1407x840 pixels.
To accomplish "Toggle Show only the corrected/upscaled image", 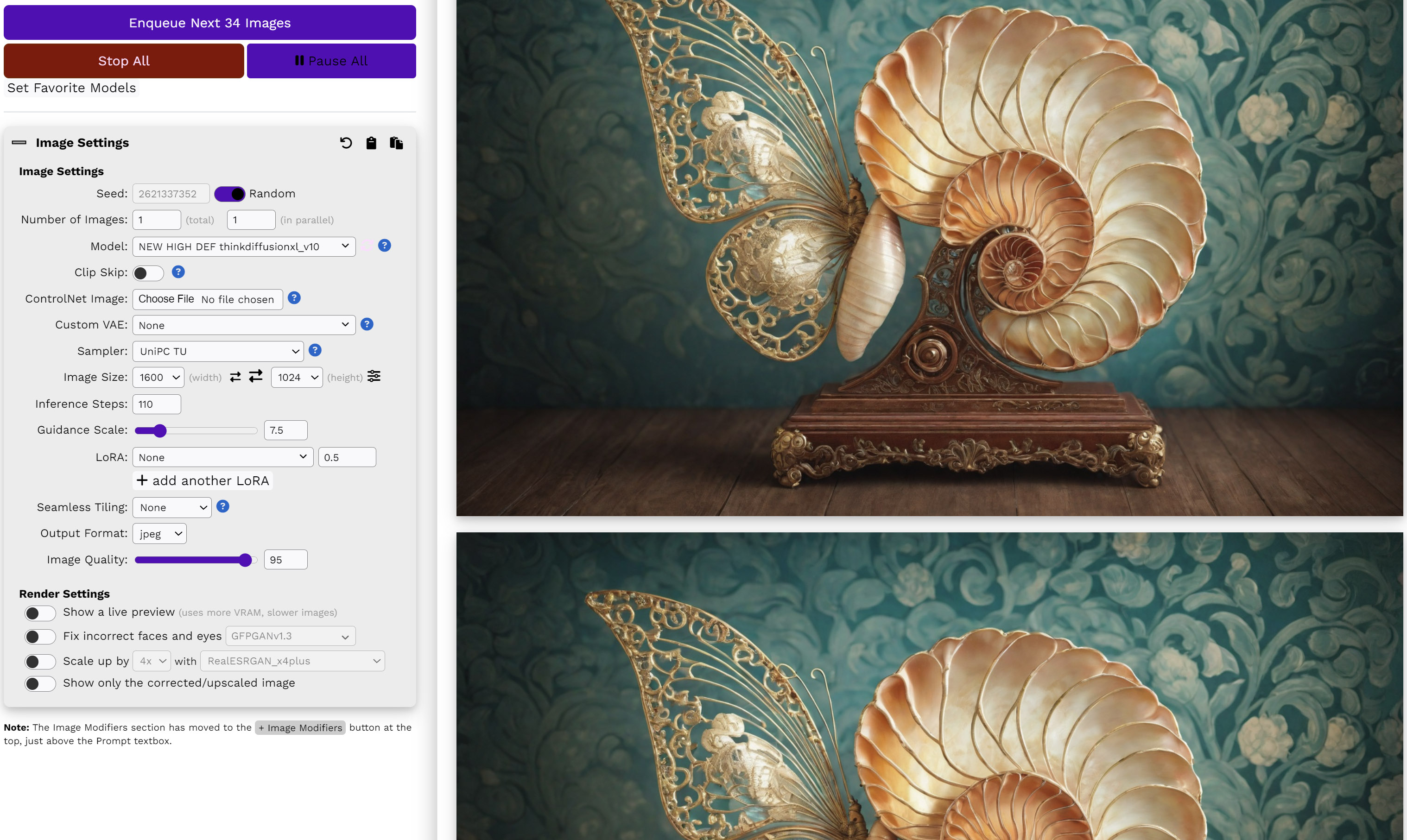I will [40, 684].
